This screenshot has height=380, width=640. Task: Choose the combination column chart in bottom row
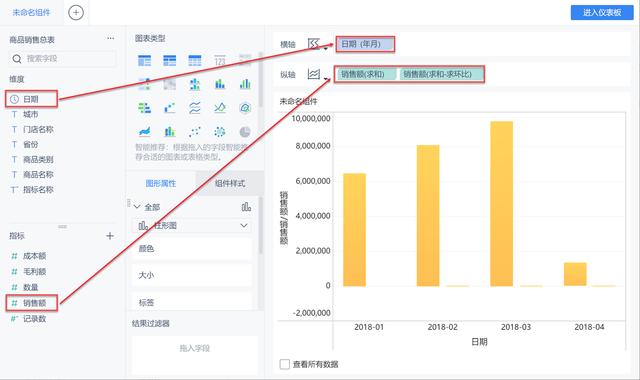tap(169, 131)
